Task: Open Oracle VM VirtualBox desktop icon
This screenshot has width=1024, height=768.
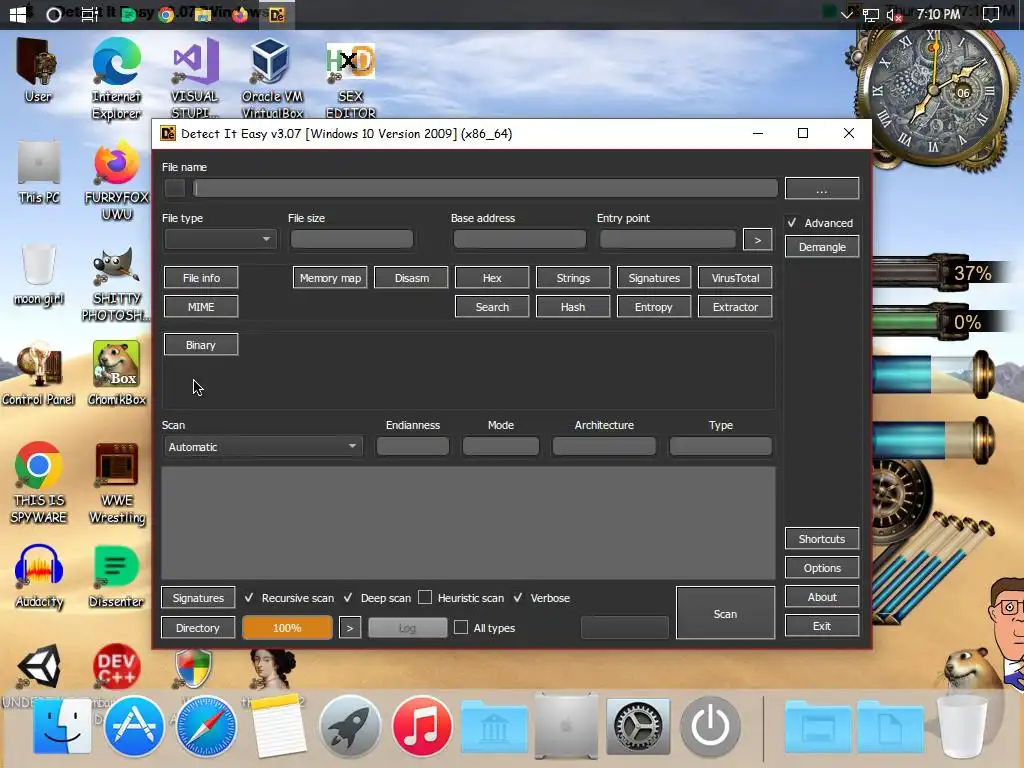Action: tap(272, 78)
